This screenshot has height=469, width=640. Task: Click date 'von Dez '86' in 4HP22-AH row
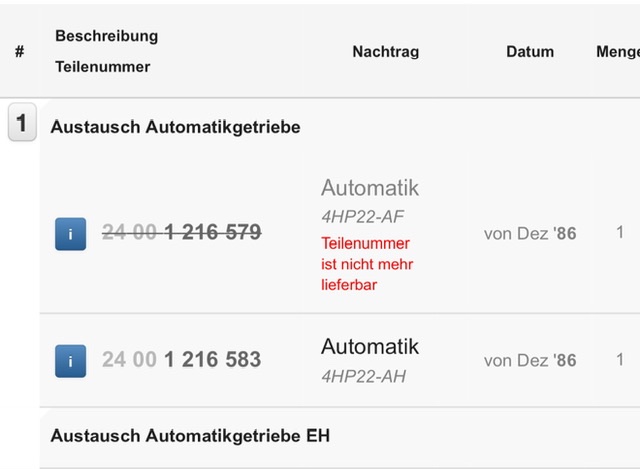530,360
